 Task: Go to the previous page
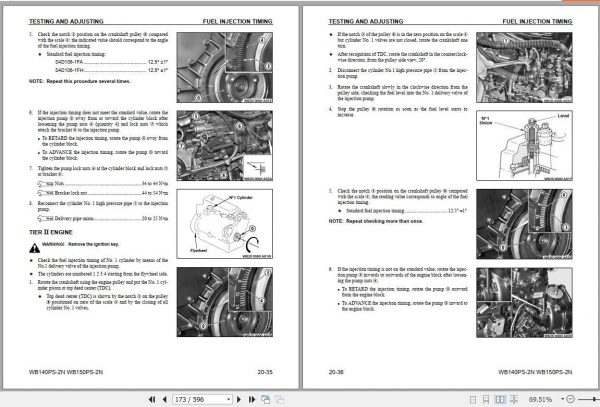[x=165, y=399]
